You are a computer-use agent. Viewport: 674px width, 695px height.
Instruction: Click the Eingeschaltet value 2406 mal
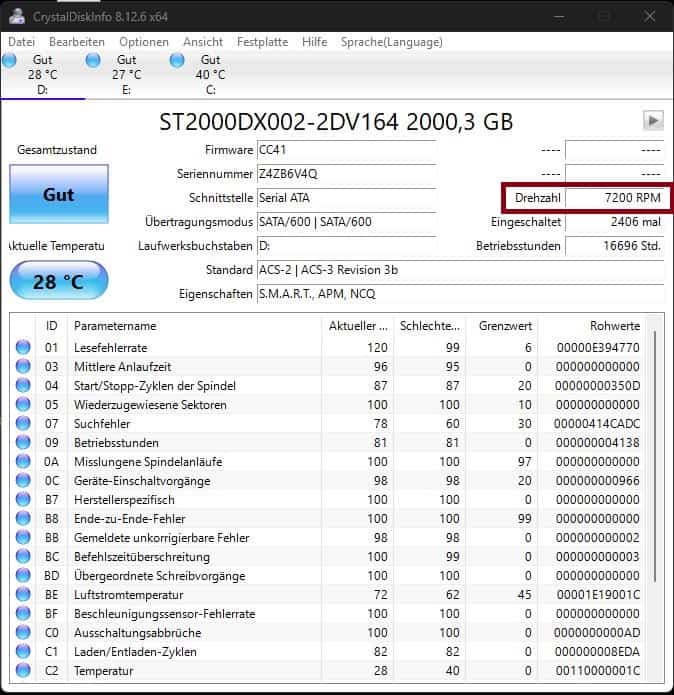click(x=614, y=222)
